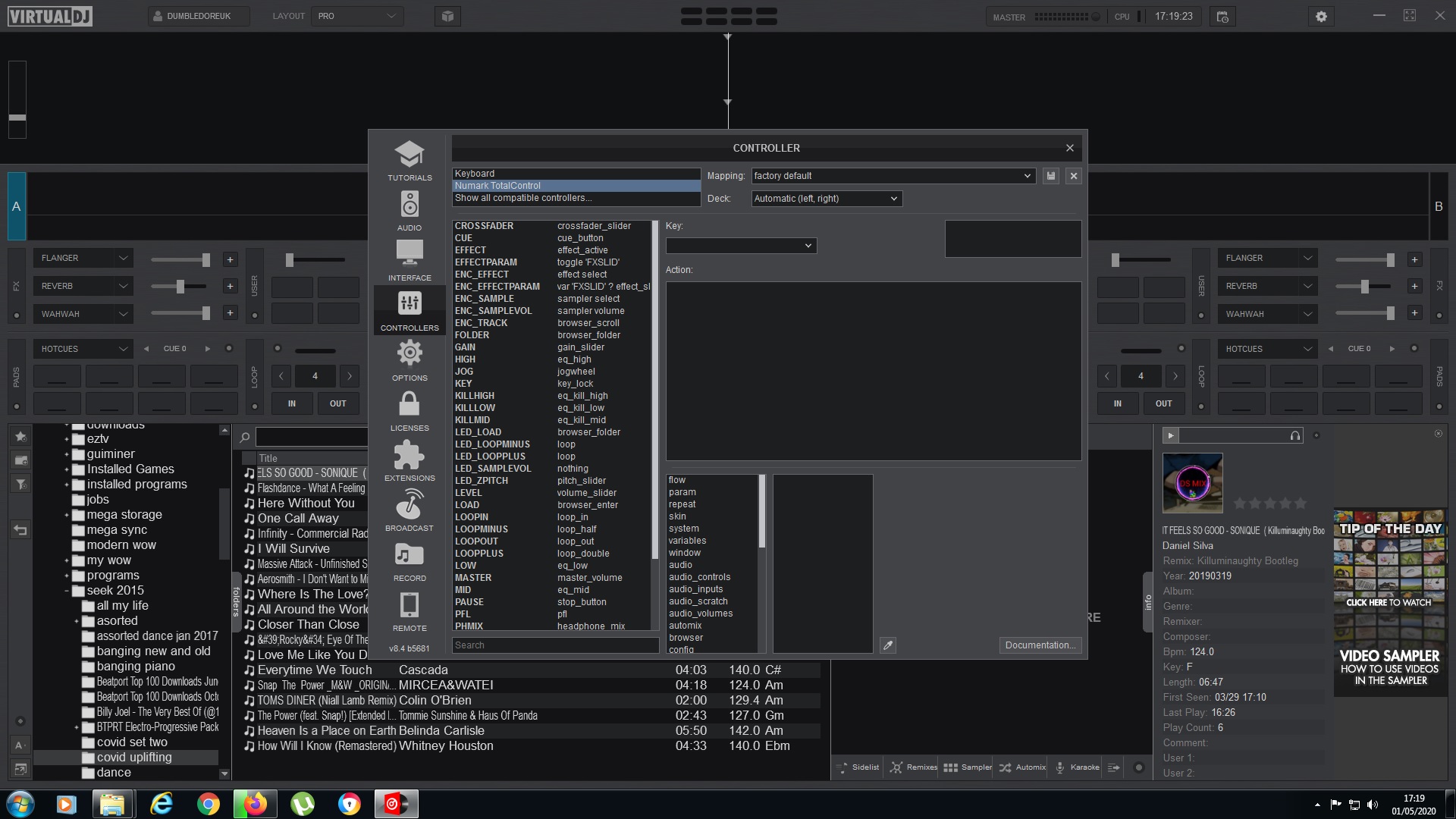Open Chrome from the Windows taskbar
The image size is (1456, 819).
209,804
